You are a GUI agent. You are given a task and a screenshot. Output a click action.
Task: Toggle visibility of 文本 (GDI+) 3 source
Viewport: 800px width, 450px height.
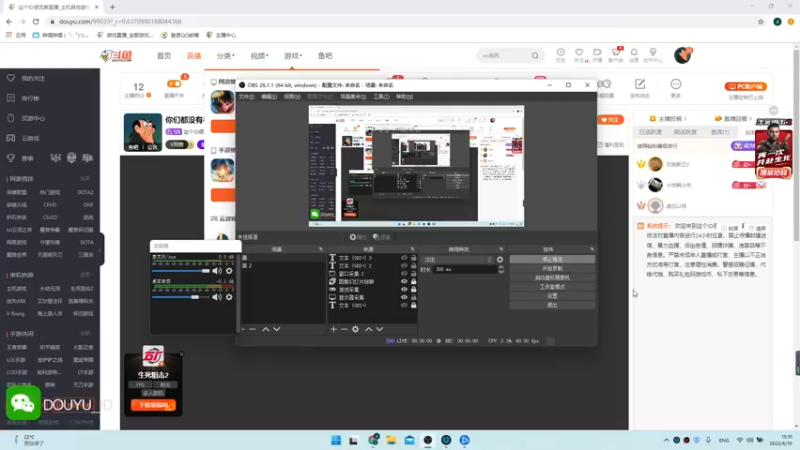tap(404, 258)
